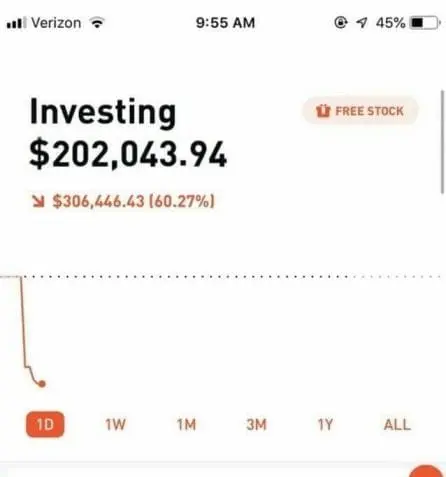Switch chart to 1M range
This screenshot has height=477, width=446.
[x=186, y=425]
